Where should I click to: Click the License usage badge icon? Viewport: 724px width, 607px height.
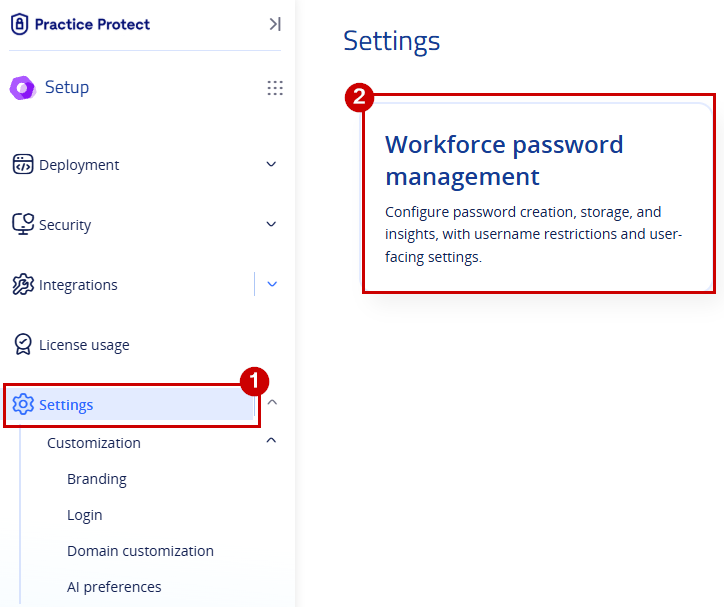click(23, 344)
